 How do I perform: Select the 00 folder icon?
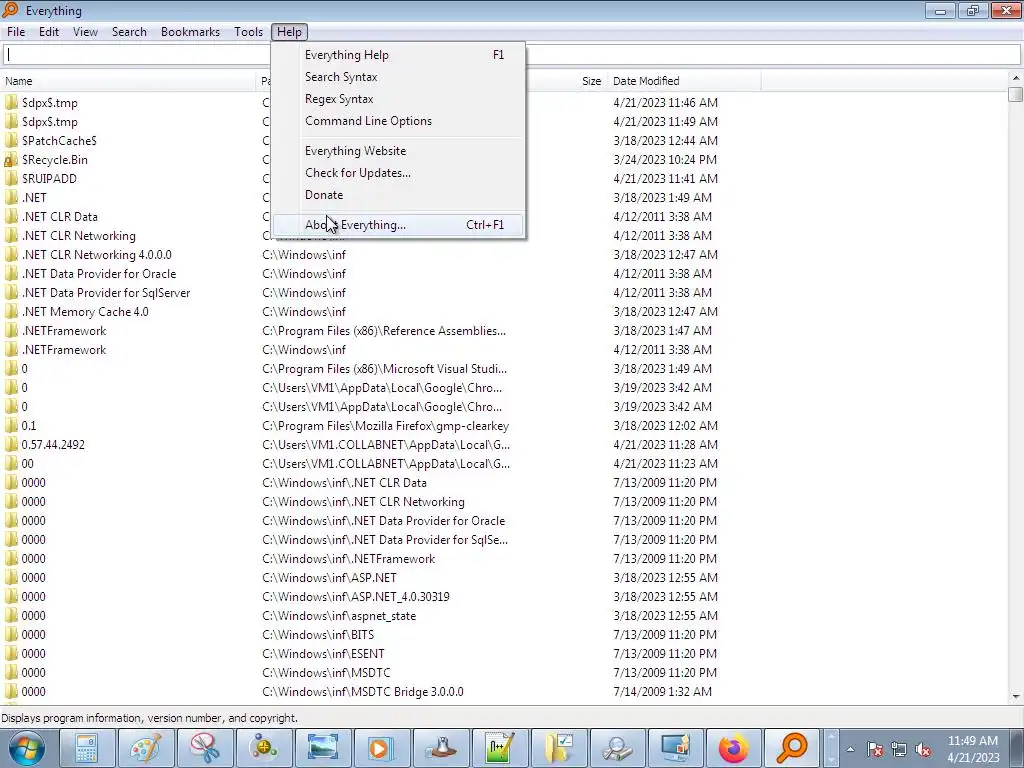(11, 463)
